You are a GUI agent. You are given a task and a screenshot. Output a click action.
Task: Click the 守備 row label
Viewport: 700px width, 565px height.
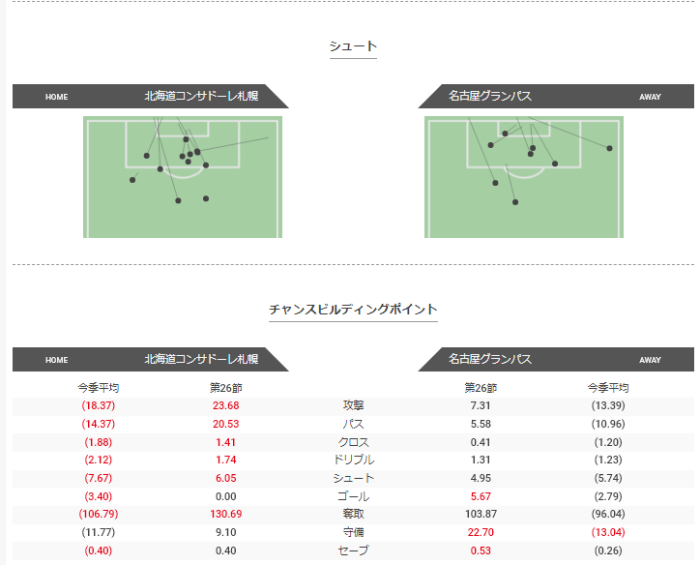(x=354, y=532)
